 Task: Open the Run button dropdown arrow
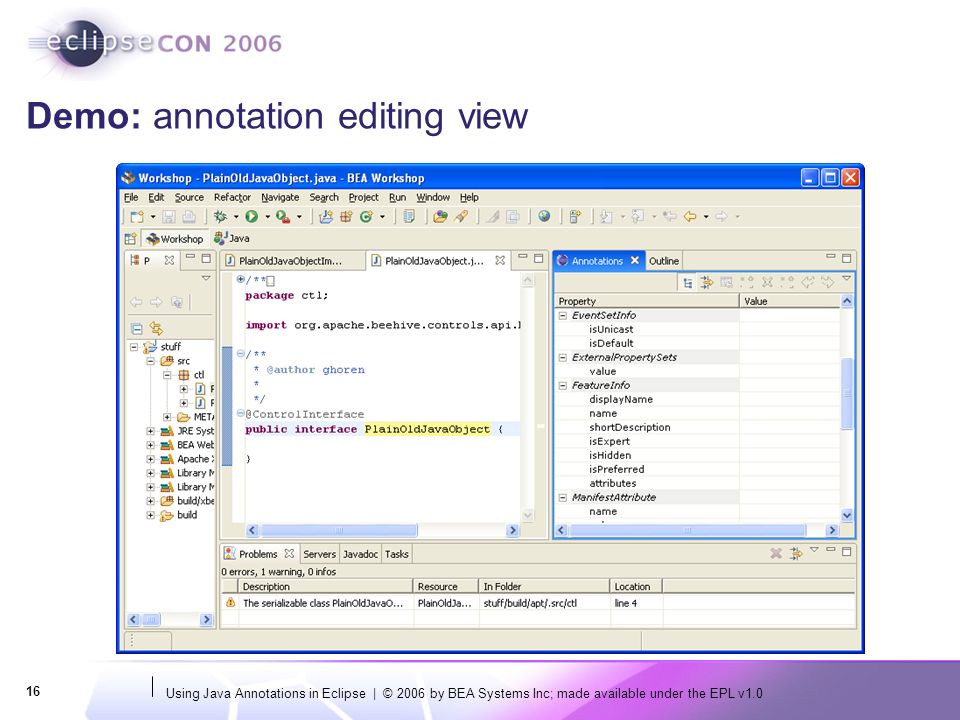[x=267, y=217]
